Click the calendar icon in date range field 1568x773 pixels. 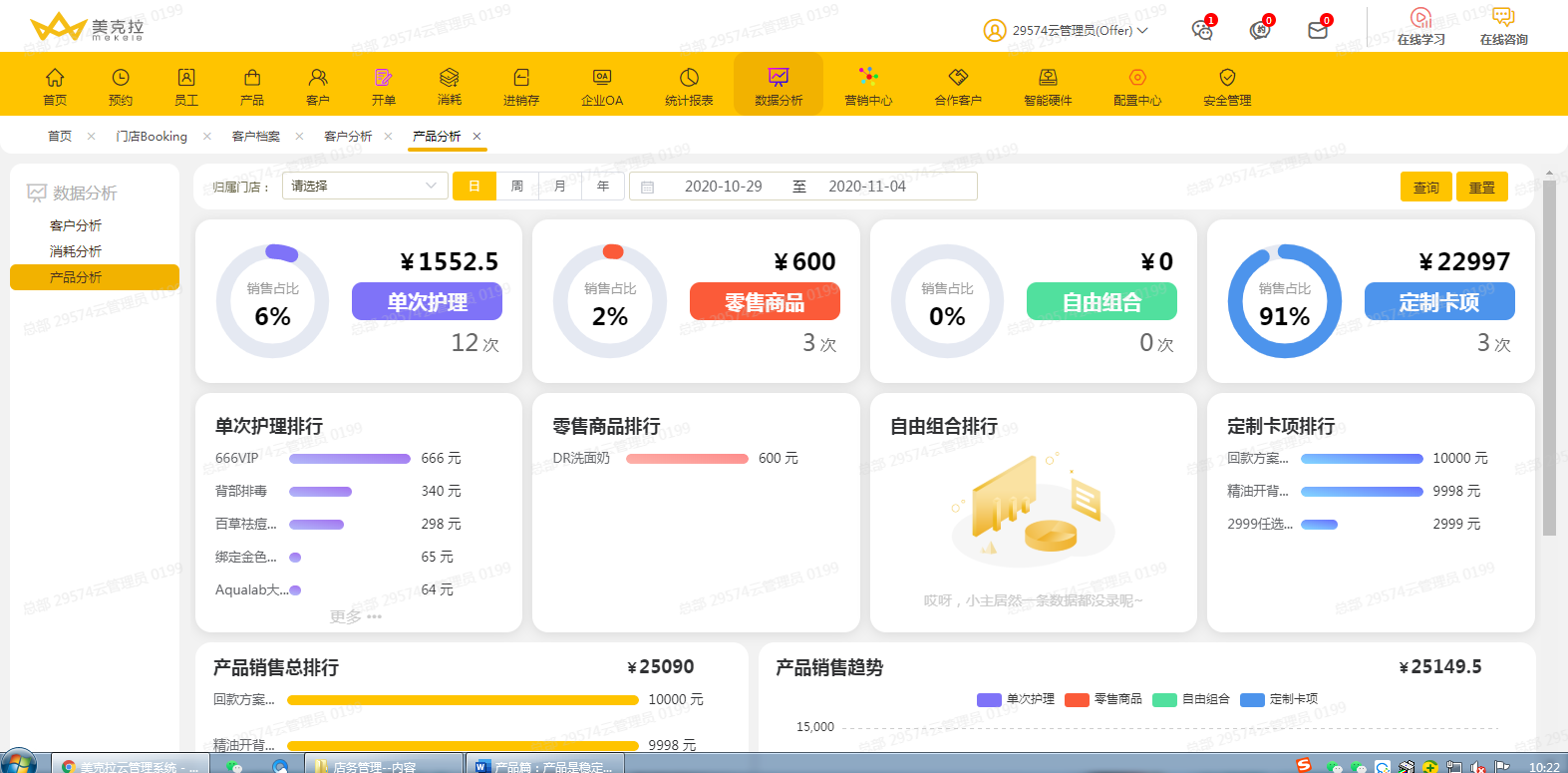click(647, 187)
